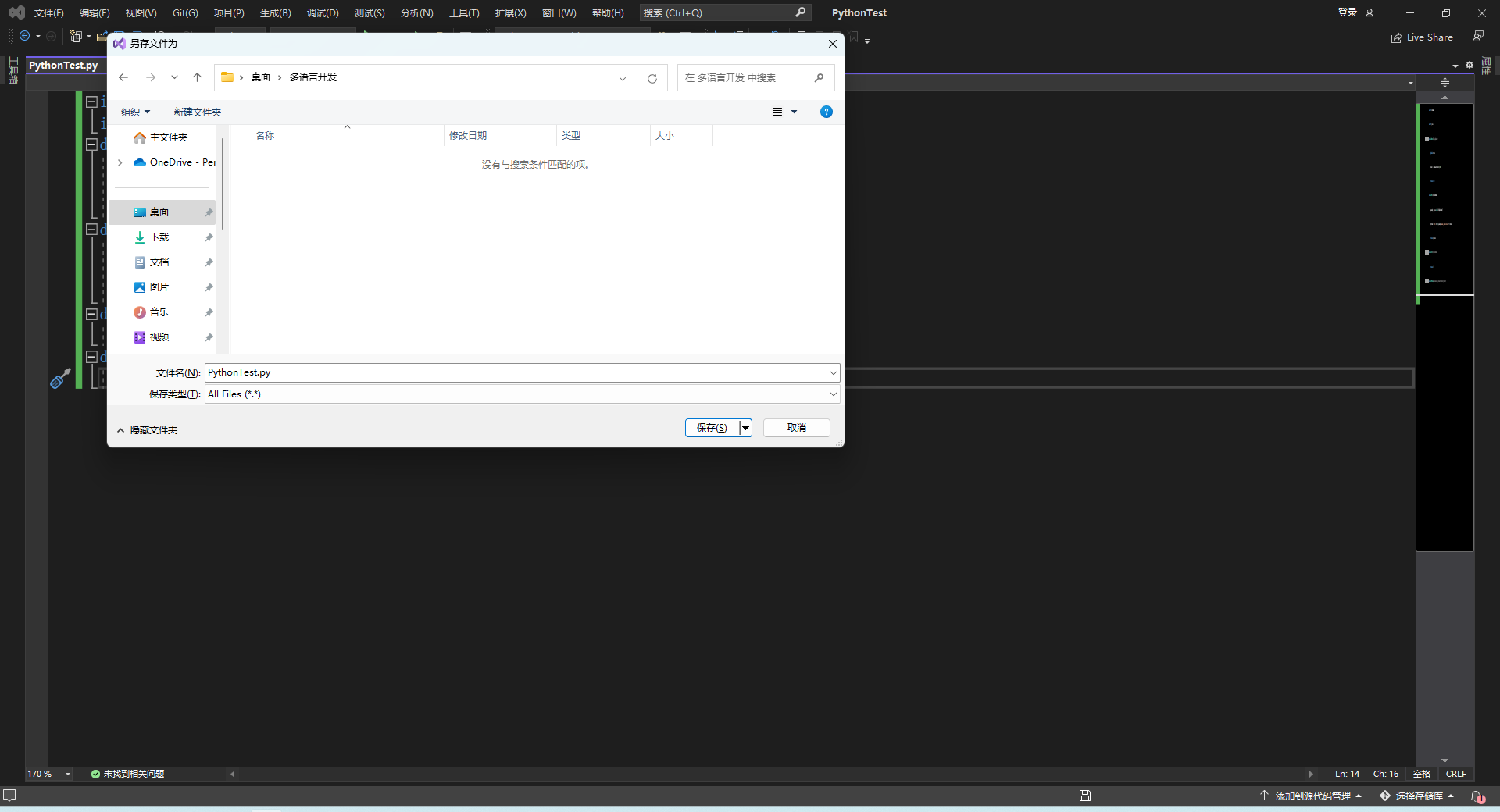
Task: Click the folder icon in the address bar
Action: point(227,77)
